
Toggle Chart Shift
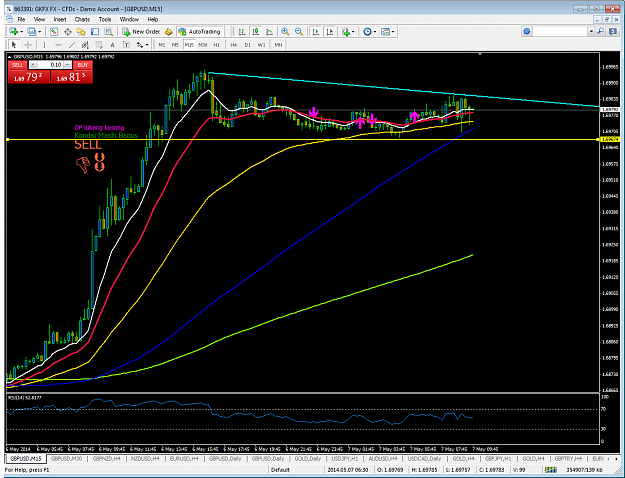[330, 31]
